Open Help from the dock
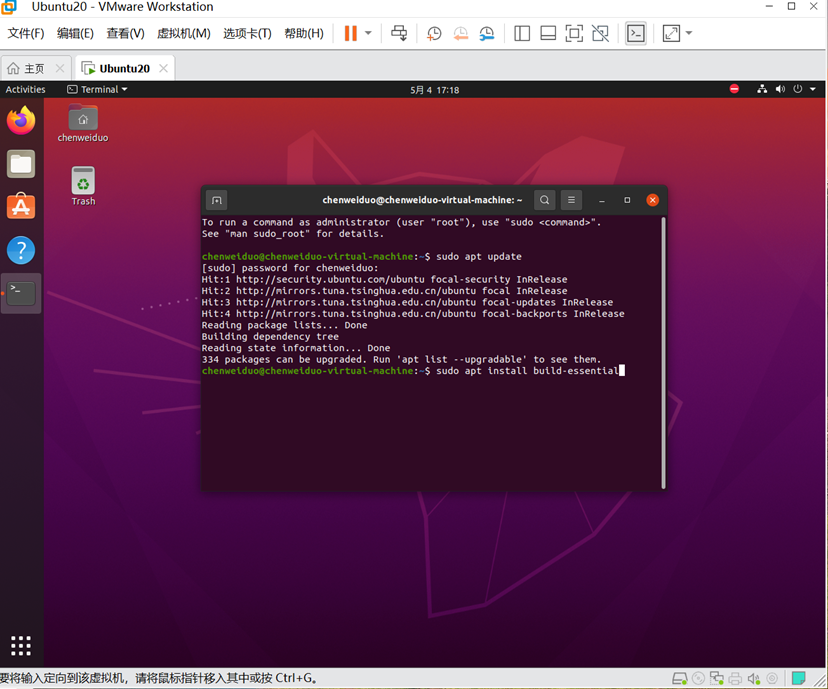The width and height of the screenshot is (828, 689). 21,250
